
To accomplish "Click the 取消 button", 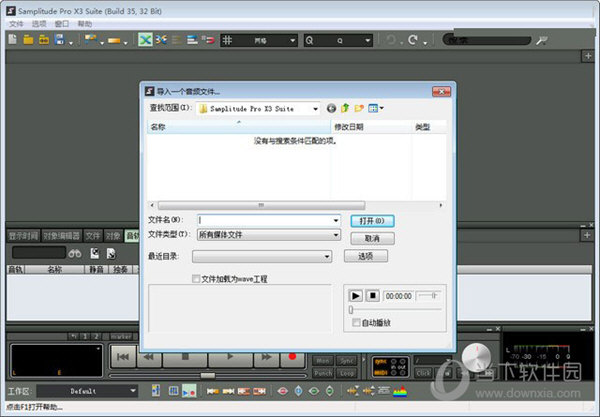I will [x=371, y=239].
